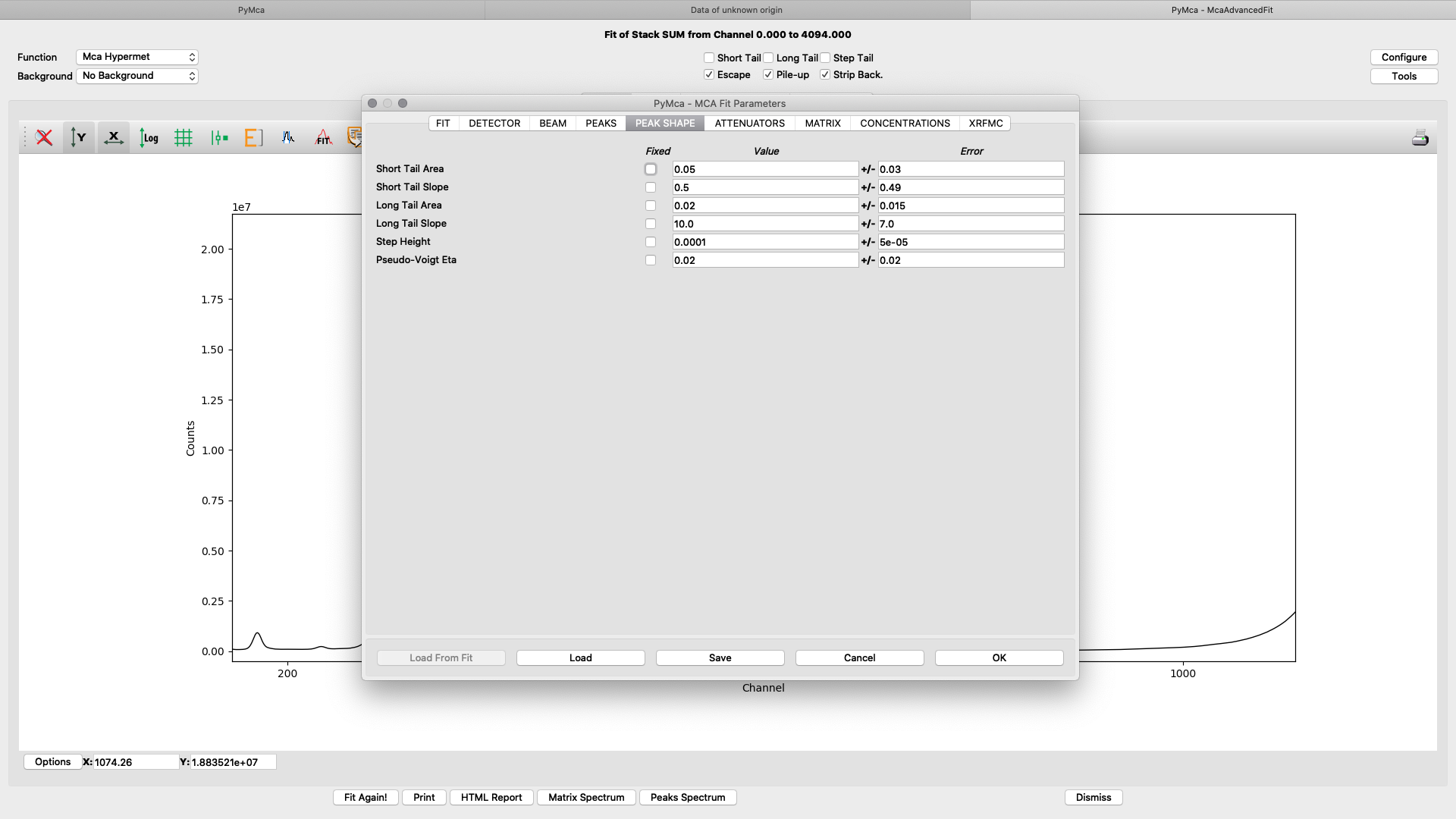Viewport: 1456px width, 819px height.
Task: Uncheck the Pile-up checkbox
Action: coord(768,74)
